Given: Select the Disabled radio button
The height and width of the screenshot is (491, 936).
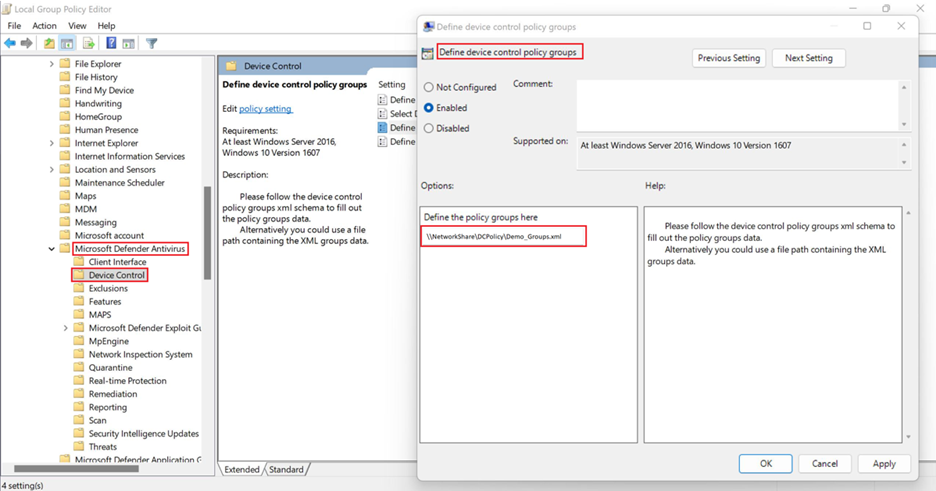Looking at the screenshot, I should point(429,128).
